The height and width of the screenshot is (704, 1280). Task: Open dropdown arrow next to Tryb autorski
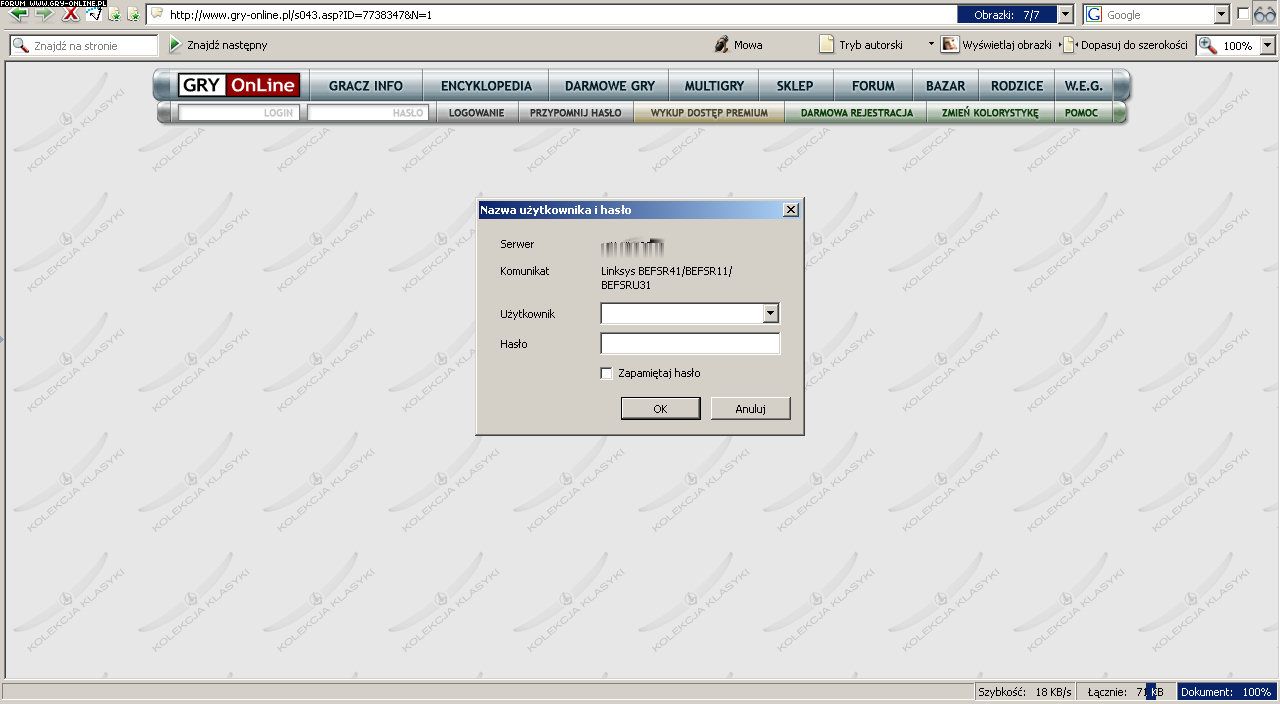pyautogui.click(x=931, y=45)
